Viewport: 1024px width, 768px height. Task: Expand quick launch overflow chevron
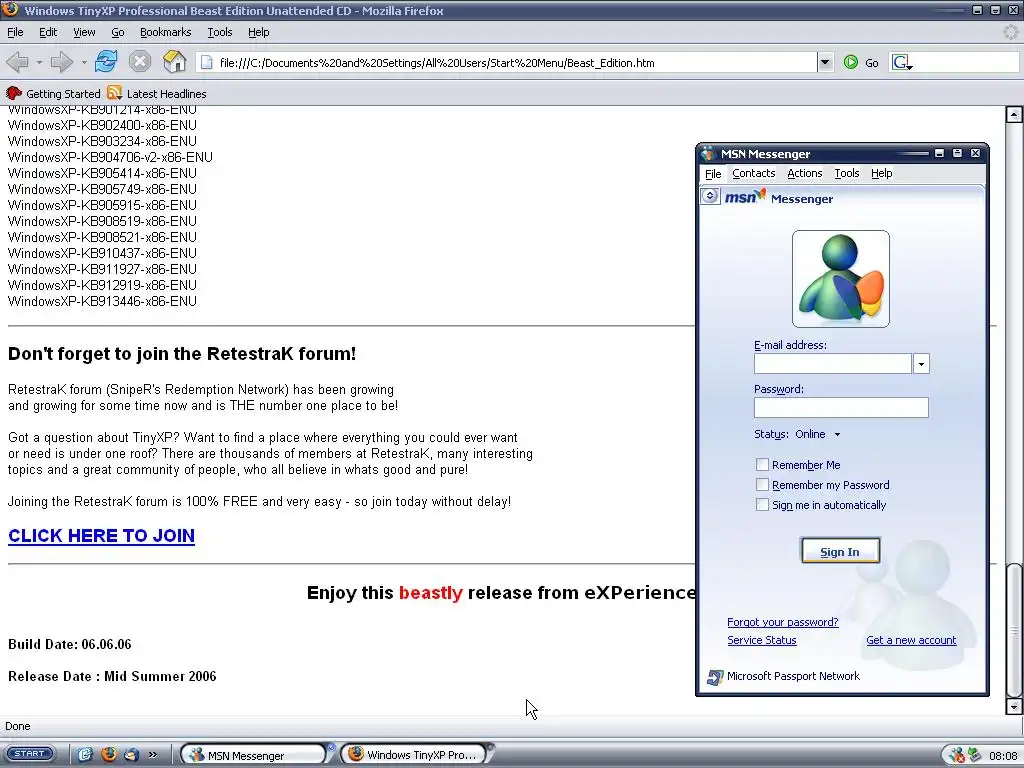coord(152,755)
